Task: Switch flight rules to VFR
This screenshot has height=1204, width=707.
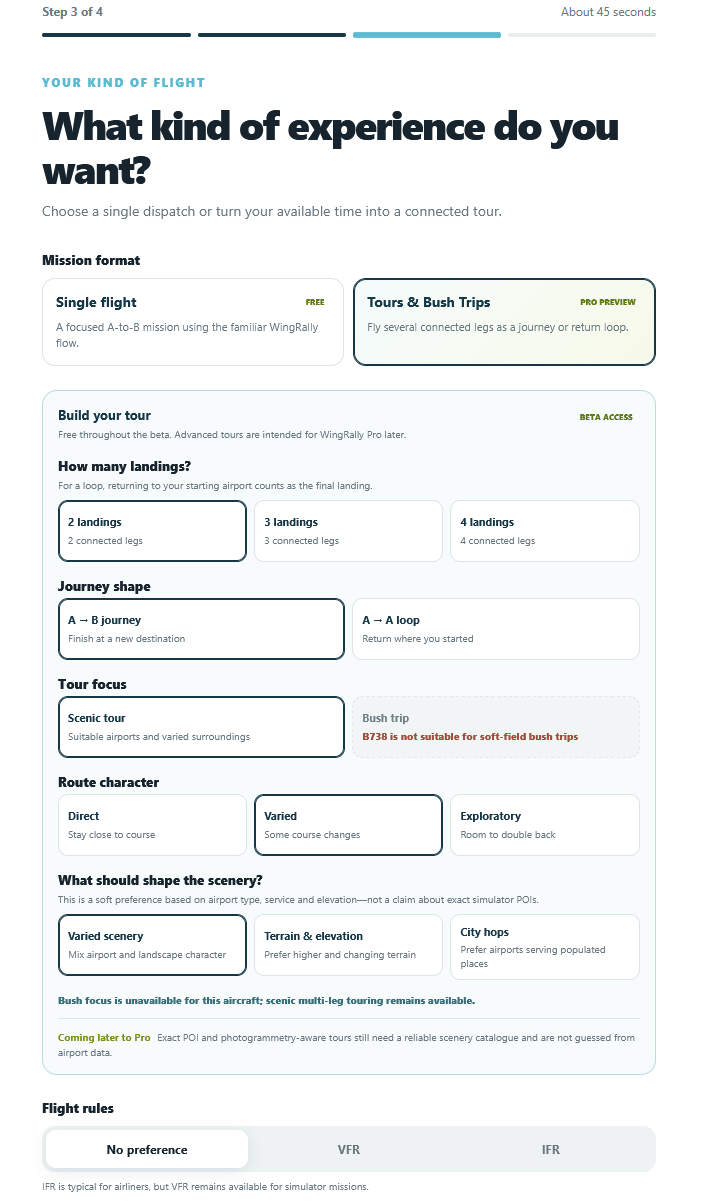Action: tap(349, 1149)
